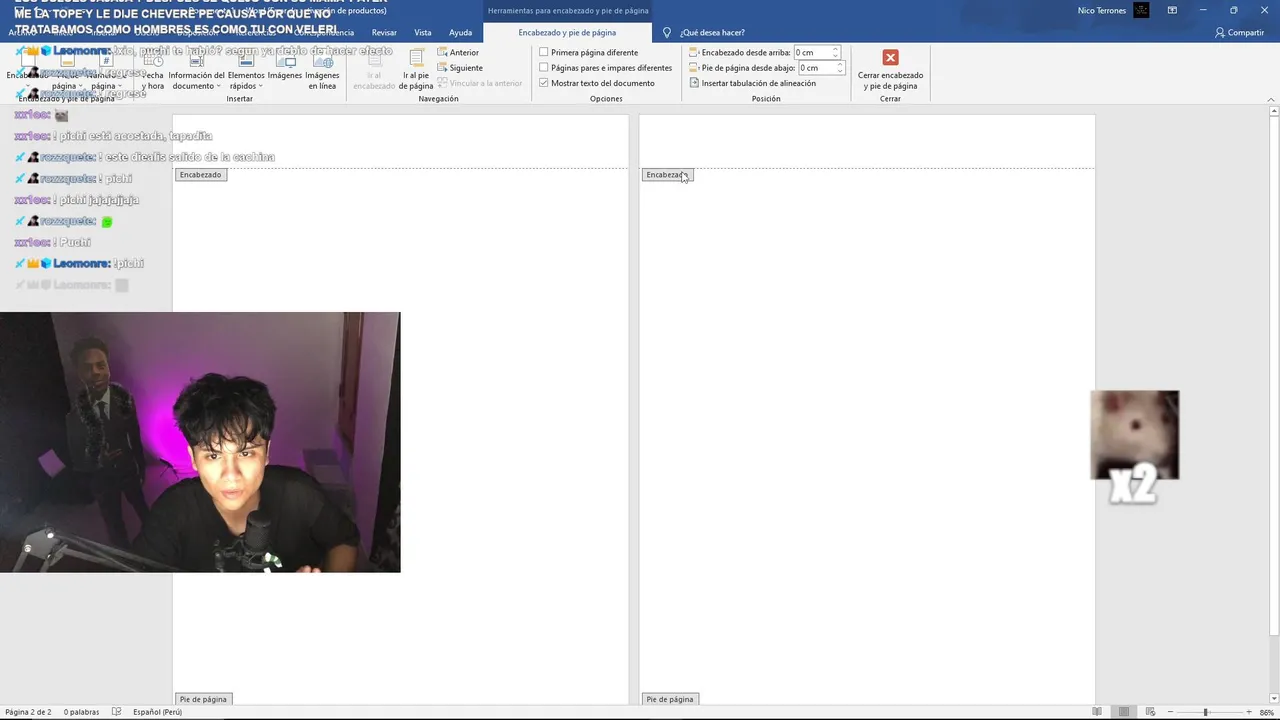Image resolution: width=1280 pixels, height=720 pixels.
Task: Click the Encabezado label on left page
Action: 200,175
